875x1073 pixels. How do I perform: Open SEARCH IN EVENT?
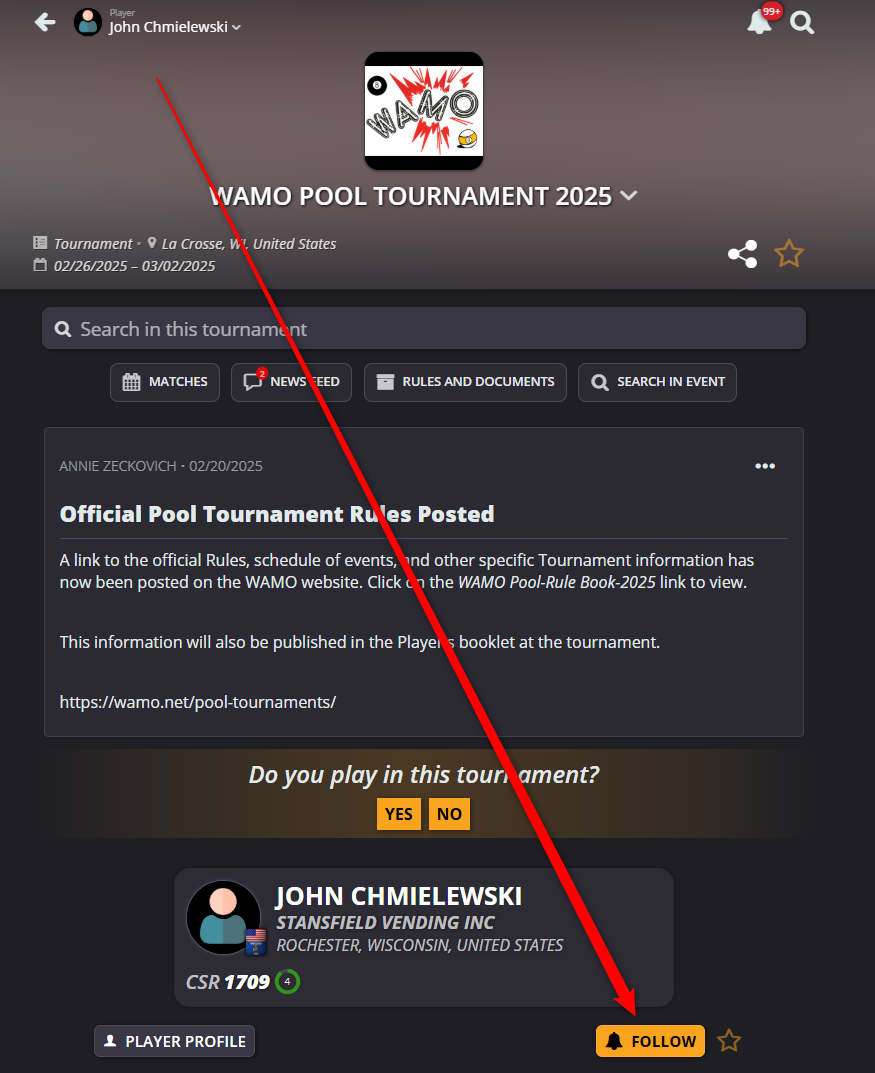click(657, 382)
